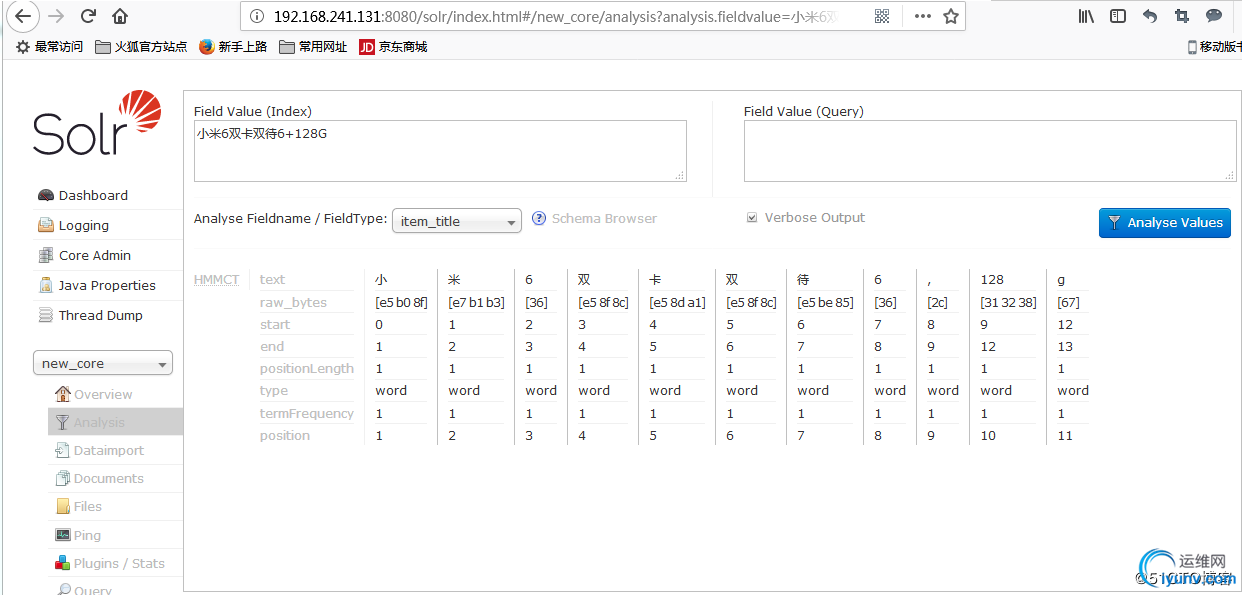Screen dimensions: 1242x595
Task: Click the token text 'g' in last column
Action: pos(1061,280)
